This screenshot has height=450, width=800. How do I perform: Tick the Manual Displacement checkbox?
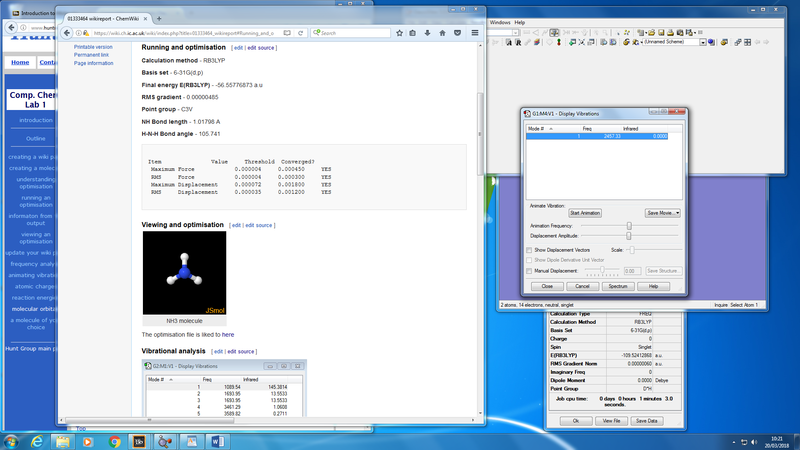tap(529, 271)
